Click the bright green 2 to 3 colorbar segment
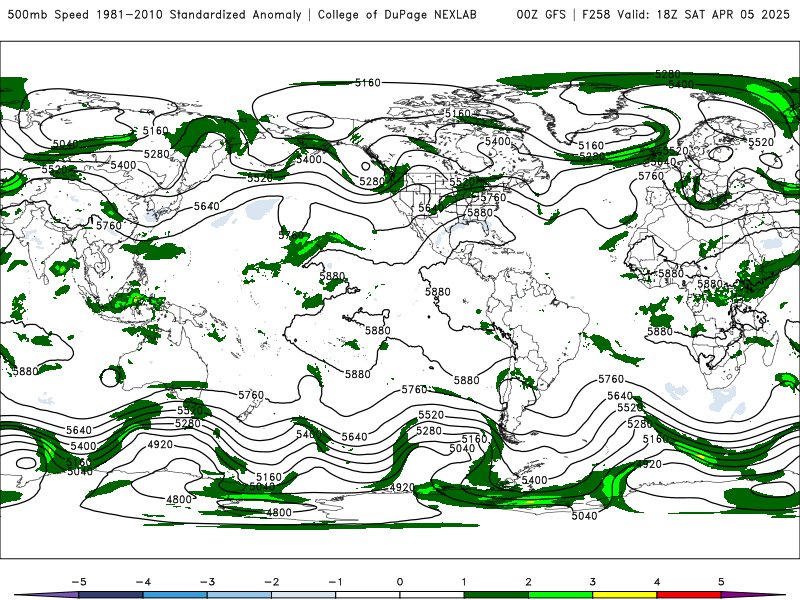This screenshot has width=800, height=600. tap(560, 595)
